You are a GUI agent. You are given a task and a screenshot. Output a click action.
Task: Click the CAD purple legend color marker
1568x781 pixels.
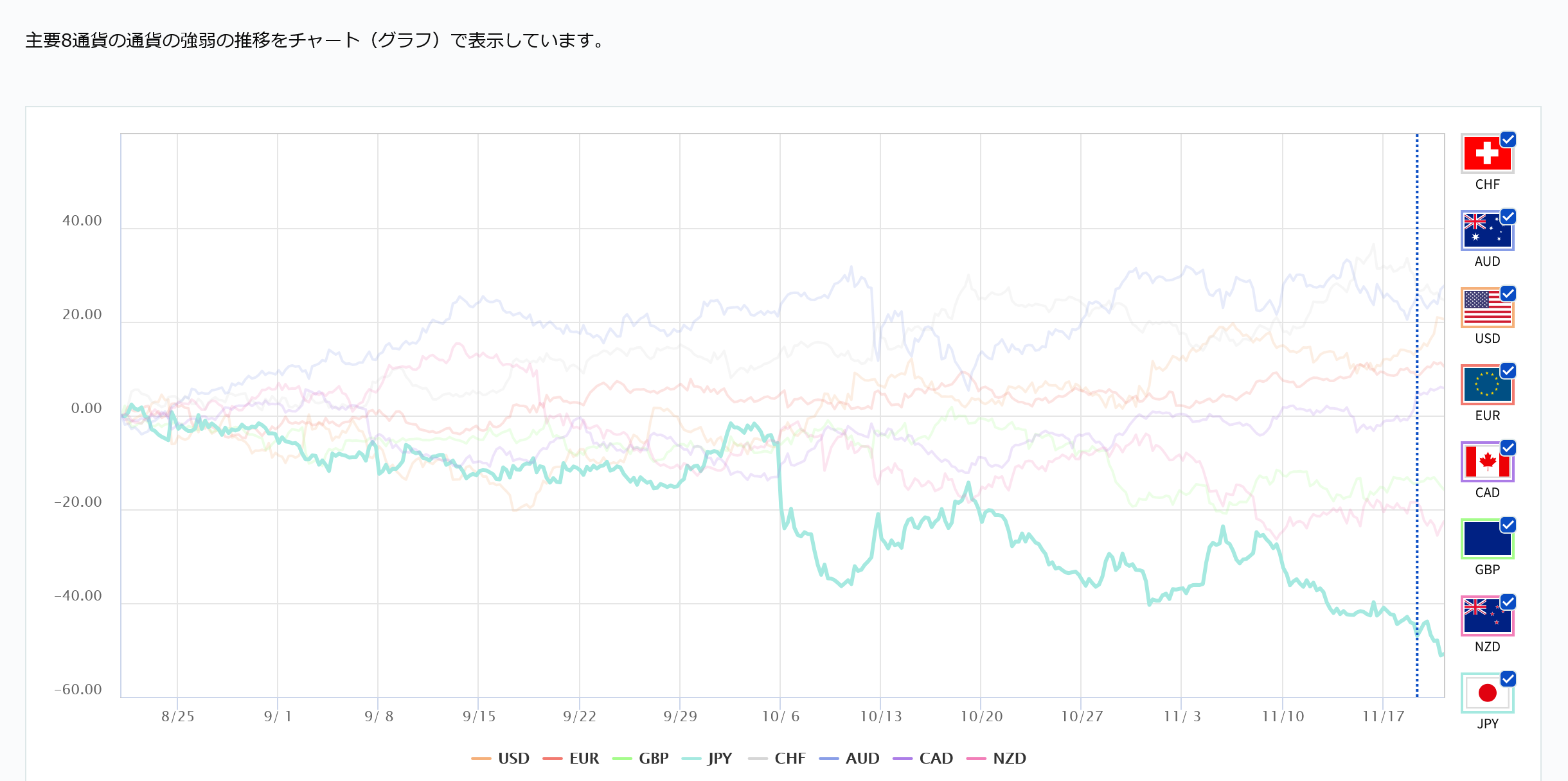[x=902, y=759]
